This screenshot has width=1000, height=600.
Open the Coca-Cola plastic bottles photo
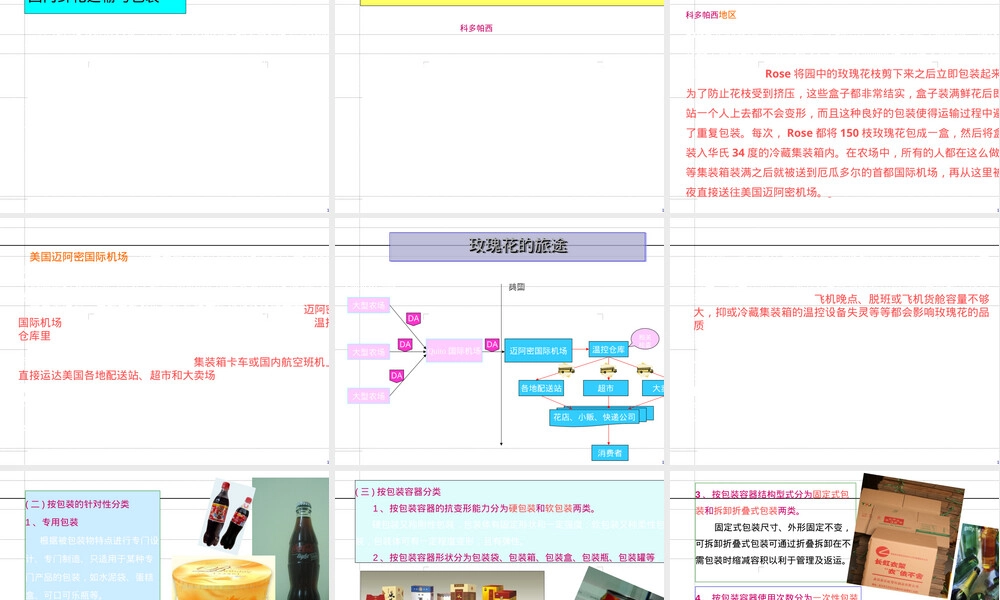coord(228,515)
